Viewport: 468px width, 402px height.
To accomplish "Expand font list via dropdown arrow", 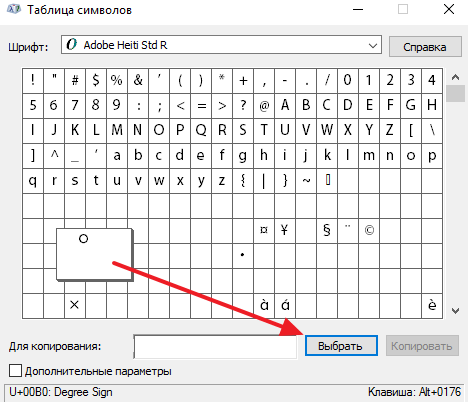I will coord(373,45).
